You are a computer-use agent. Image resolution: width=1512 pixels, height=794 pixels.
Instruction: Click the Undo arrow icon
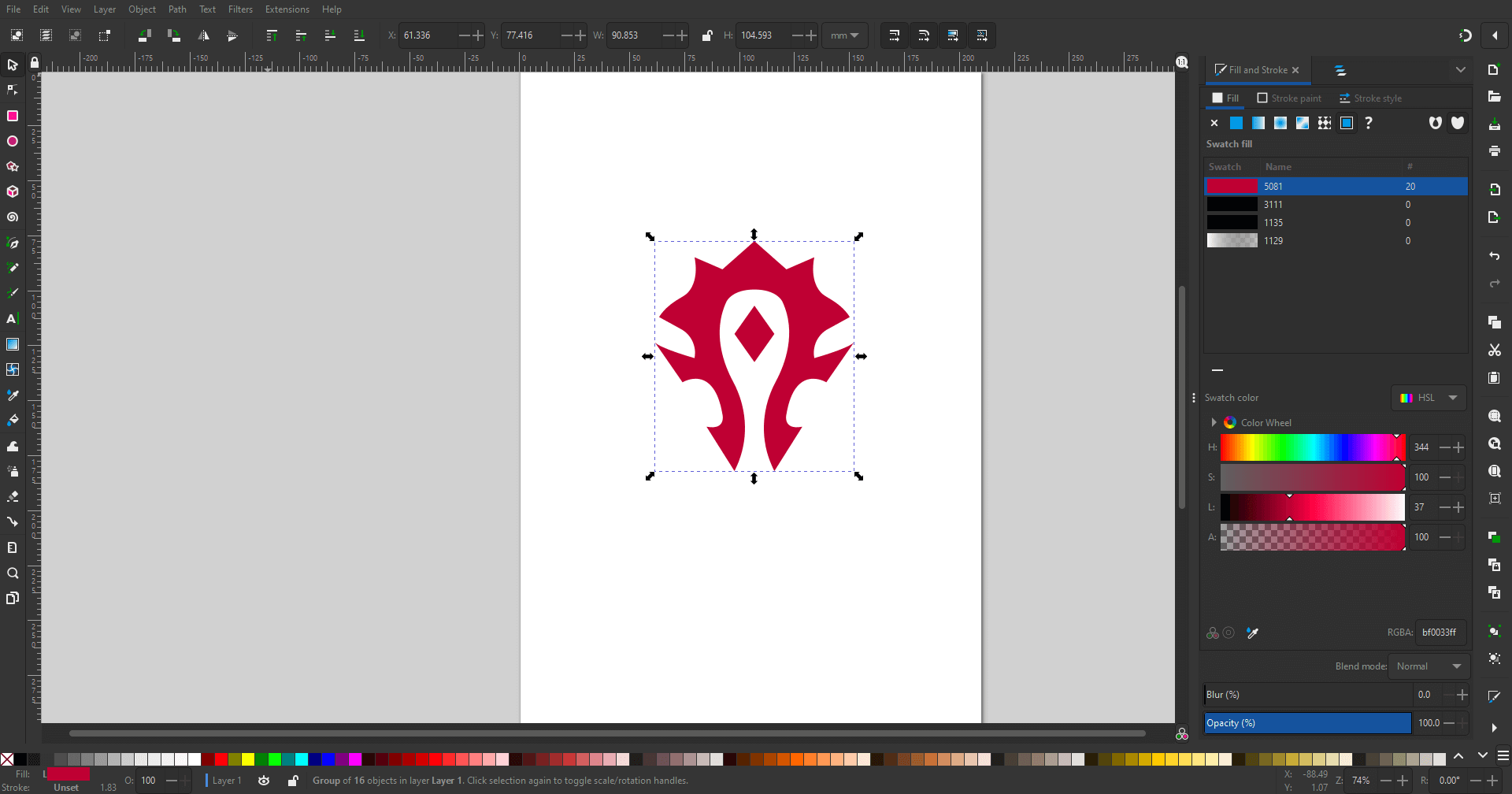pos(1494,256)
